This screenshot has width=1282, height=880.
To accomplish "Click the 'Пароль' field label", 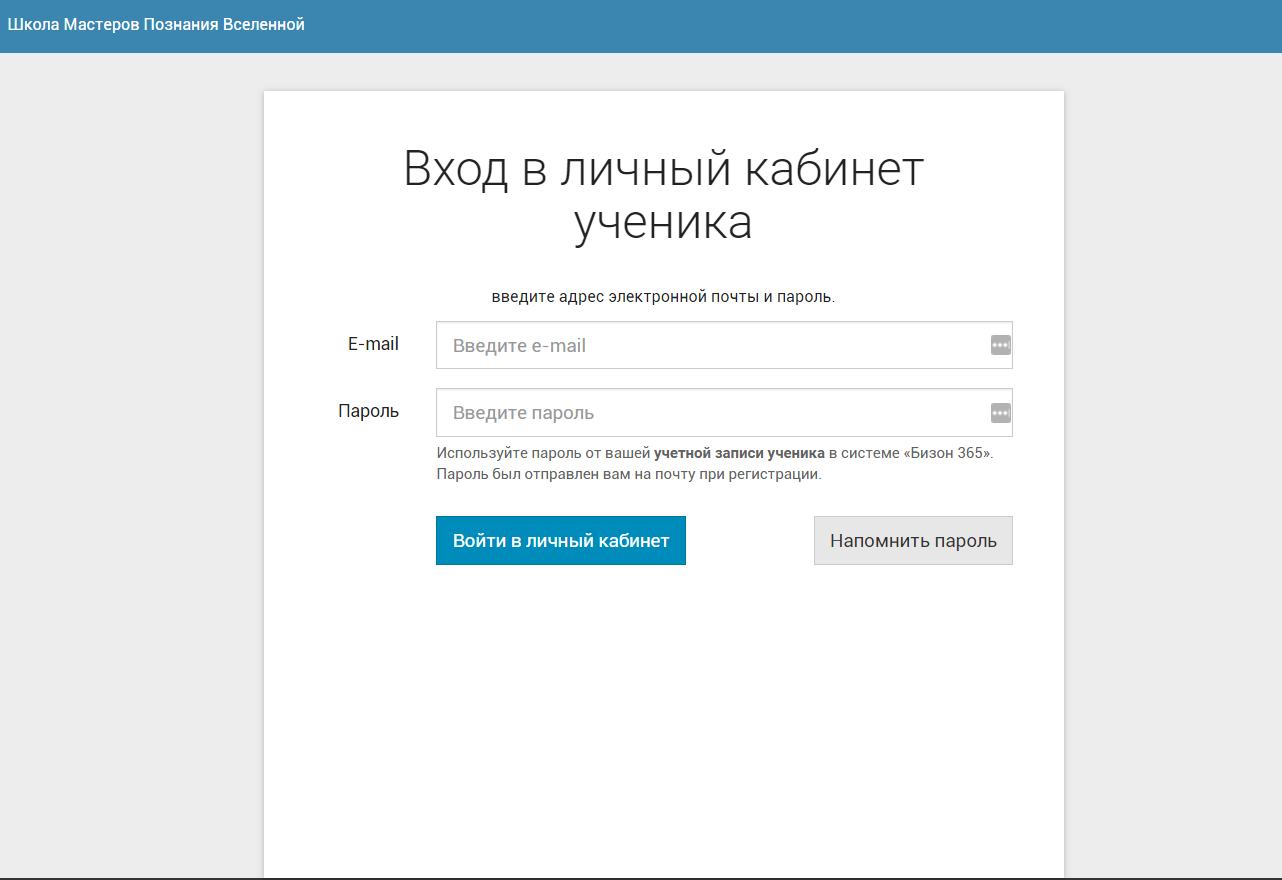I will (368, 411).
